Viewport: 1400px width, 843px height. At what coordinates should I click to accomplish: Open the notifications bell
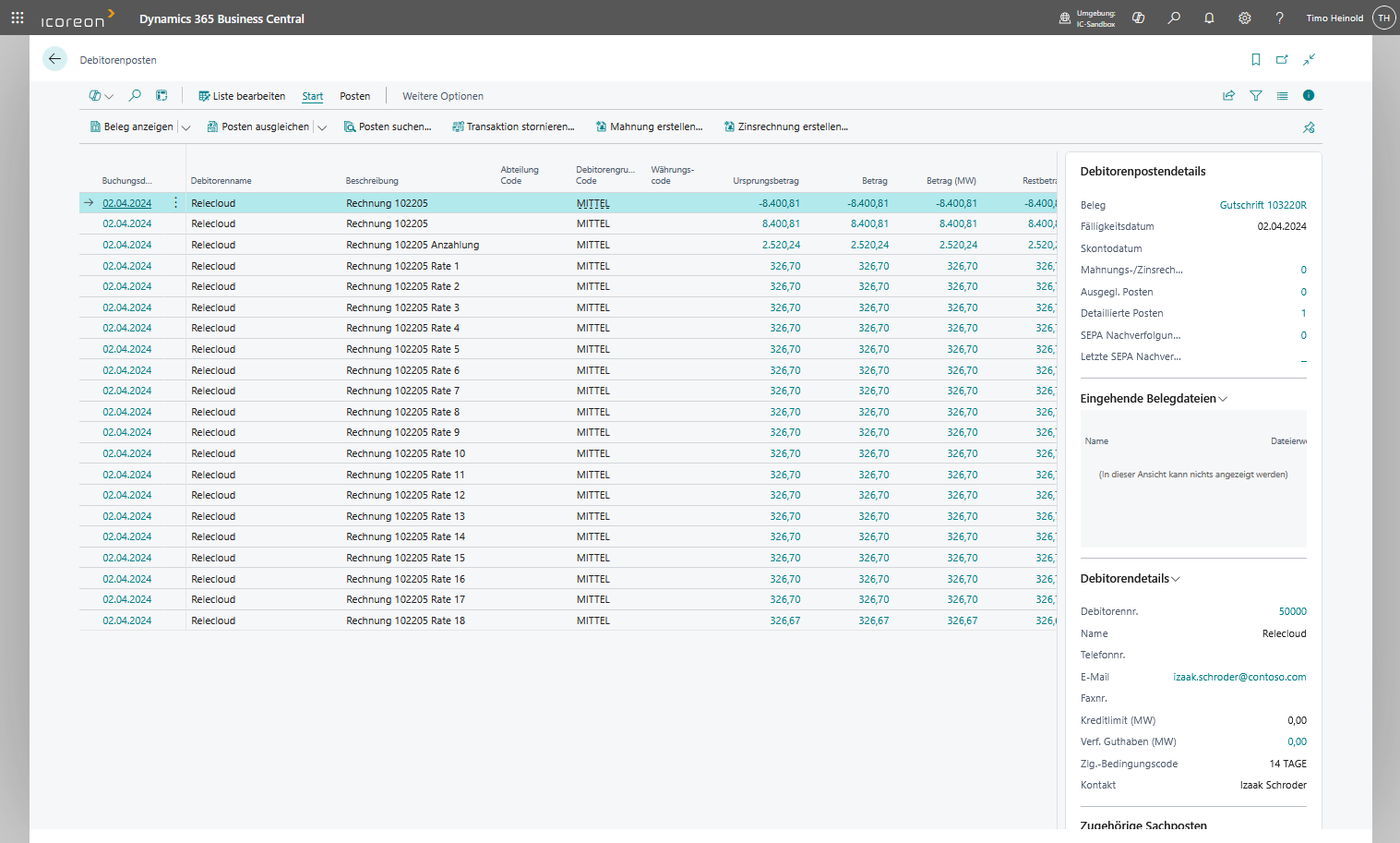(1209, 18)
